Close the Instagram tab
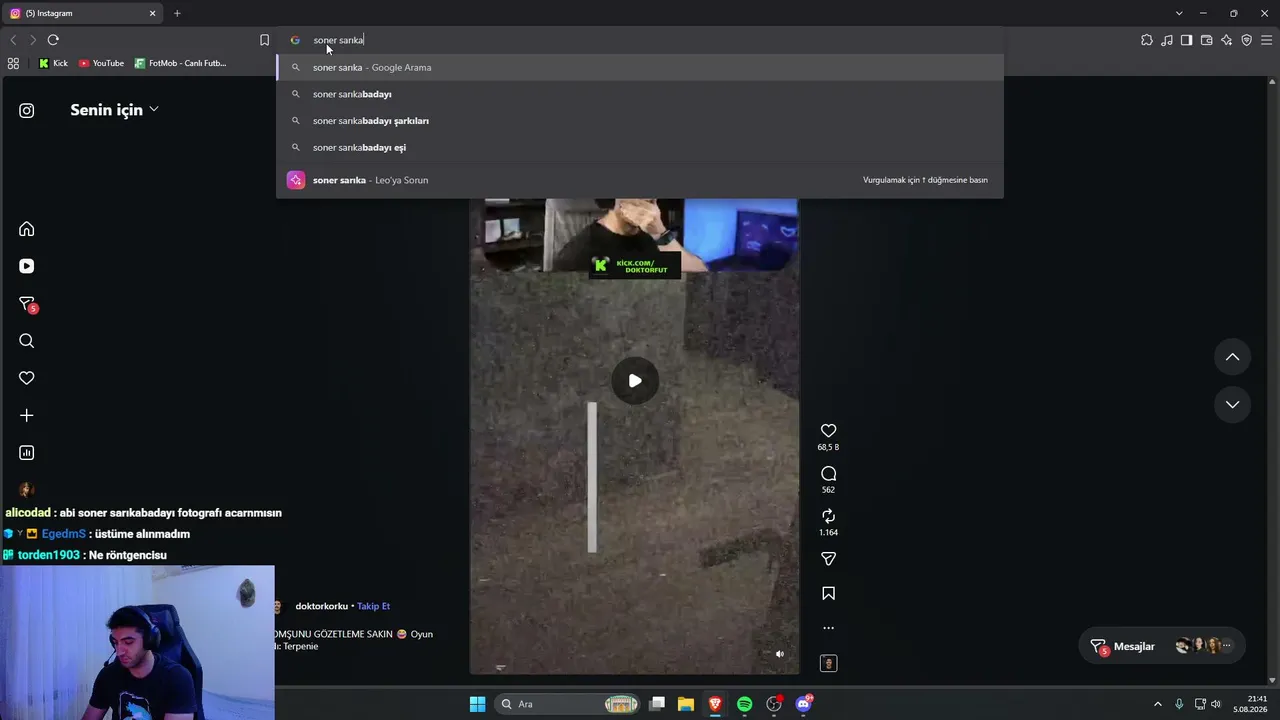 tap(153, 13)
